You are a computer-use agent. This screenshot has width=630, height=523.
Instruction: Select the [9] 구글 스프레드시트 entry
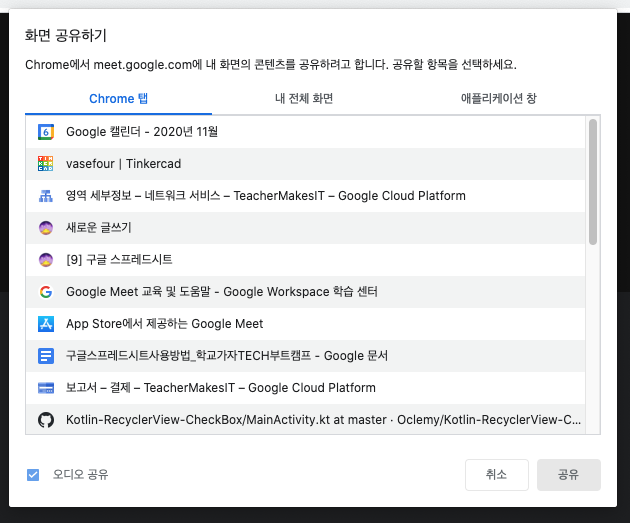[x=305, y=260]
